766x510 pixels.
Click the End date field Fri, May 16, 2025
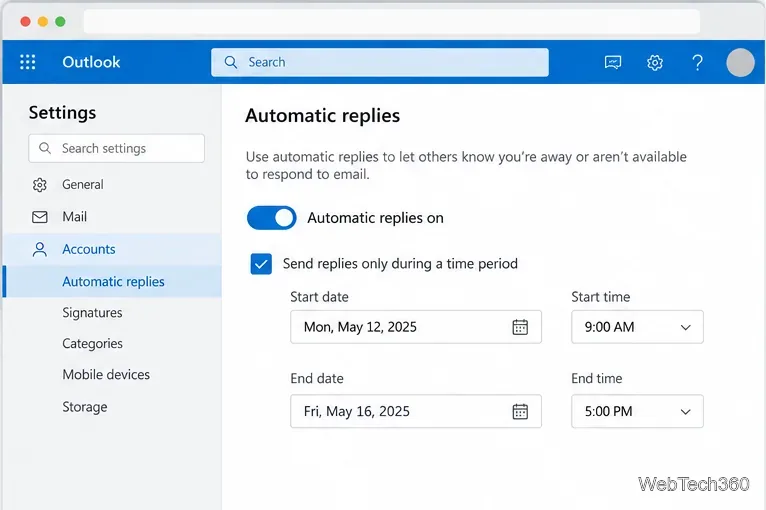pyautogui.click(x=416, y=411)
